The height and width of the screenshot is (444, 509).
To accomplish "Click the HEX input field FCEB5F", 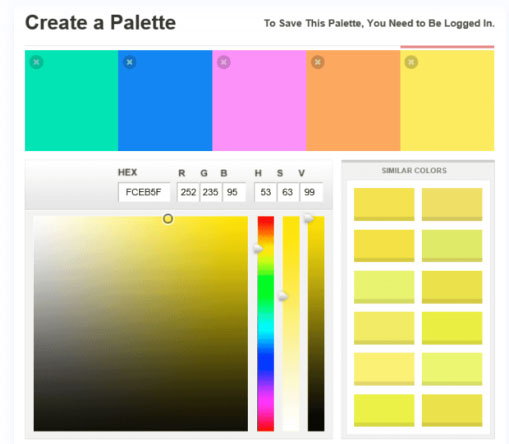I will (144, 192).
